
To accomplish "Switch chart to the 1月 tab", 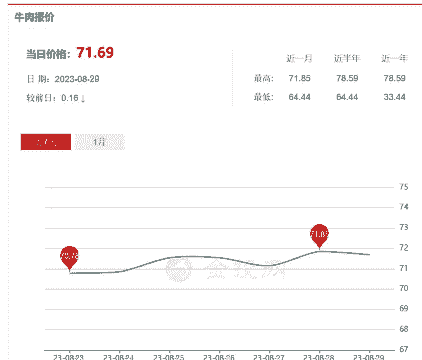I will tap(100, 142).
